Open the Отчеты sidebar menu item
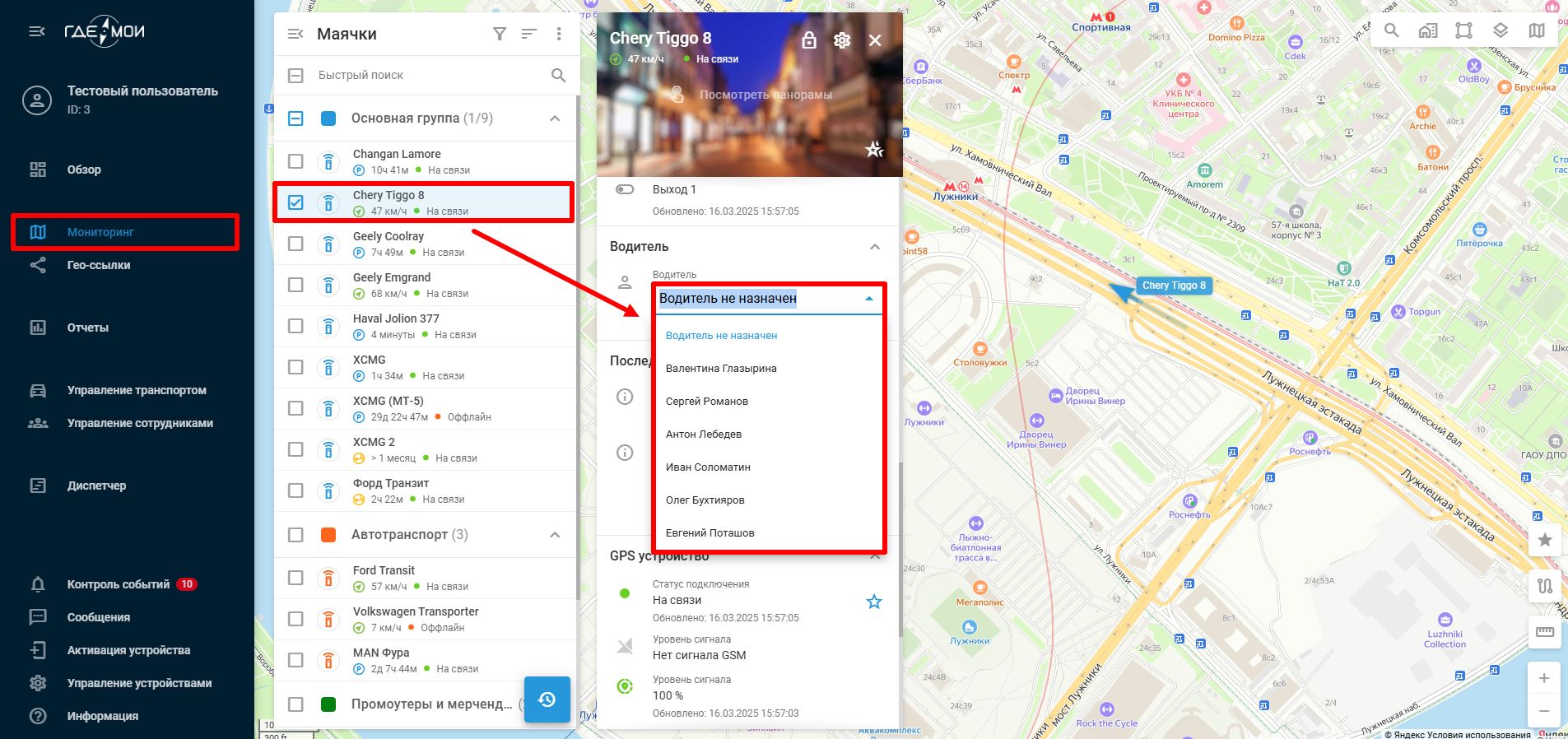The image size is (1568, 739). [87, 328]
